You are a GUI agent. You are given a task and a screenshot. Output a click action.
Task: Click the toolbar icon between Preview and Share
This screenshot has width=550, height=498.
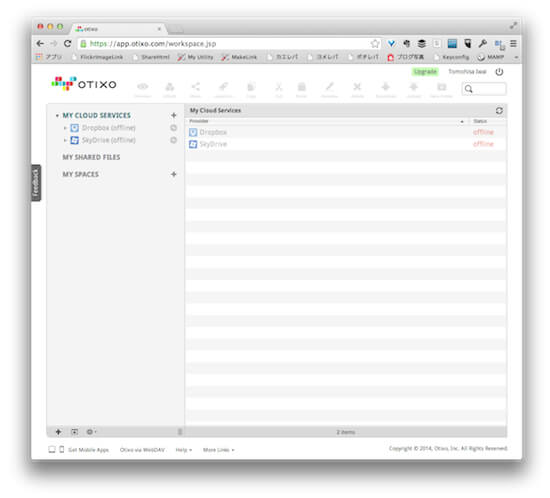170,87
